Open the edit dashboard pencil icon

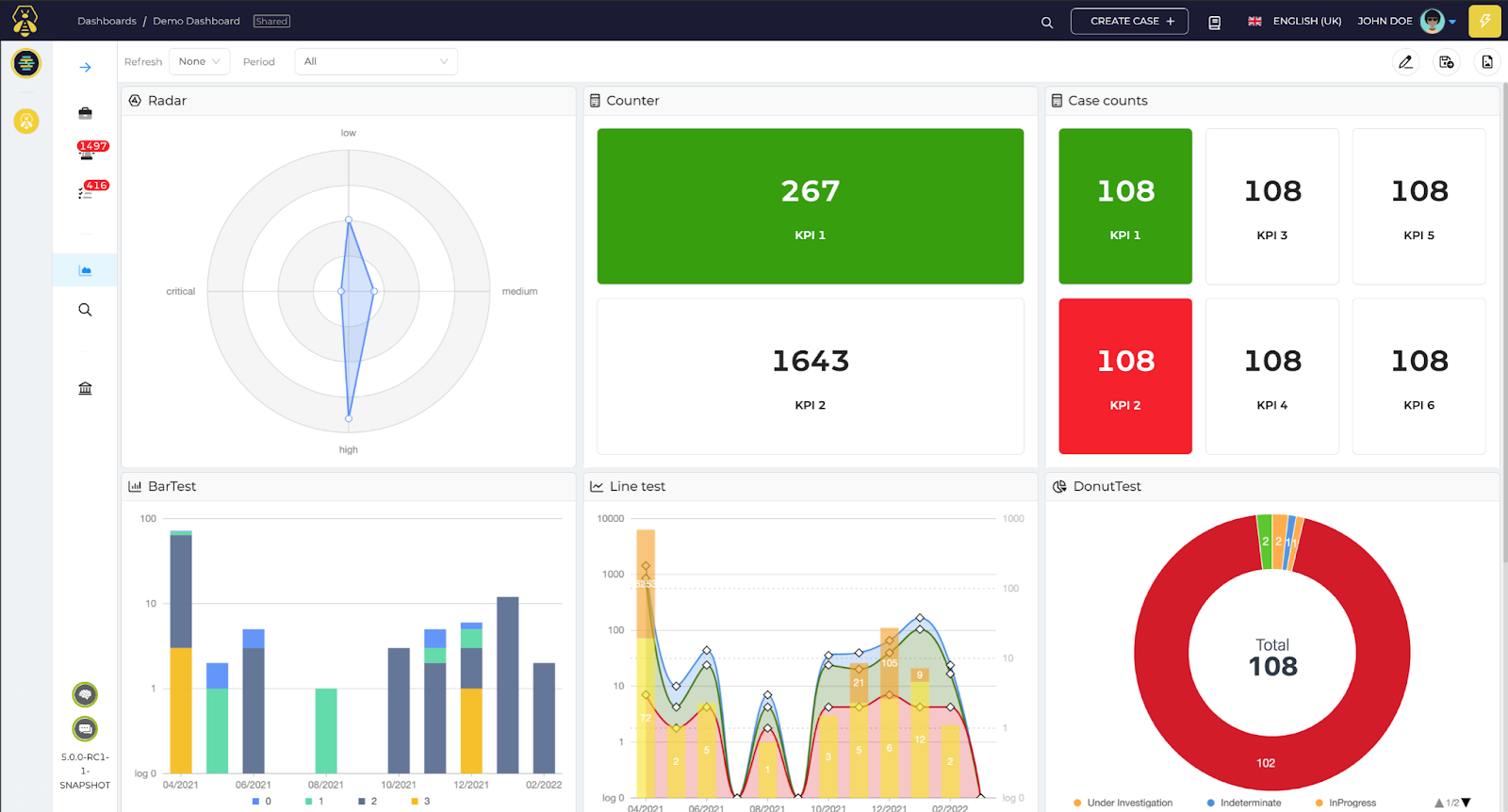pos(1405,62)
